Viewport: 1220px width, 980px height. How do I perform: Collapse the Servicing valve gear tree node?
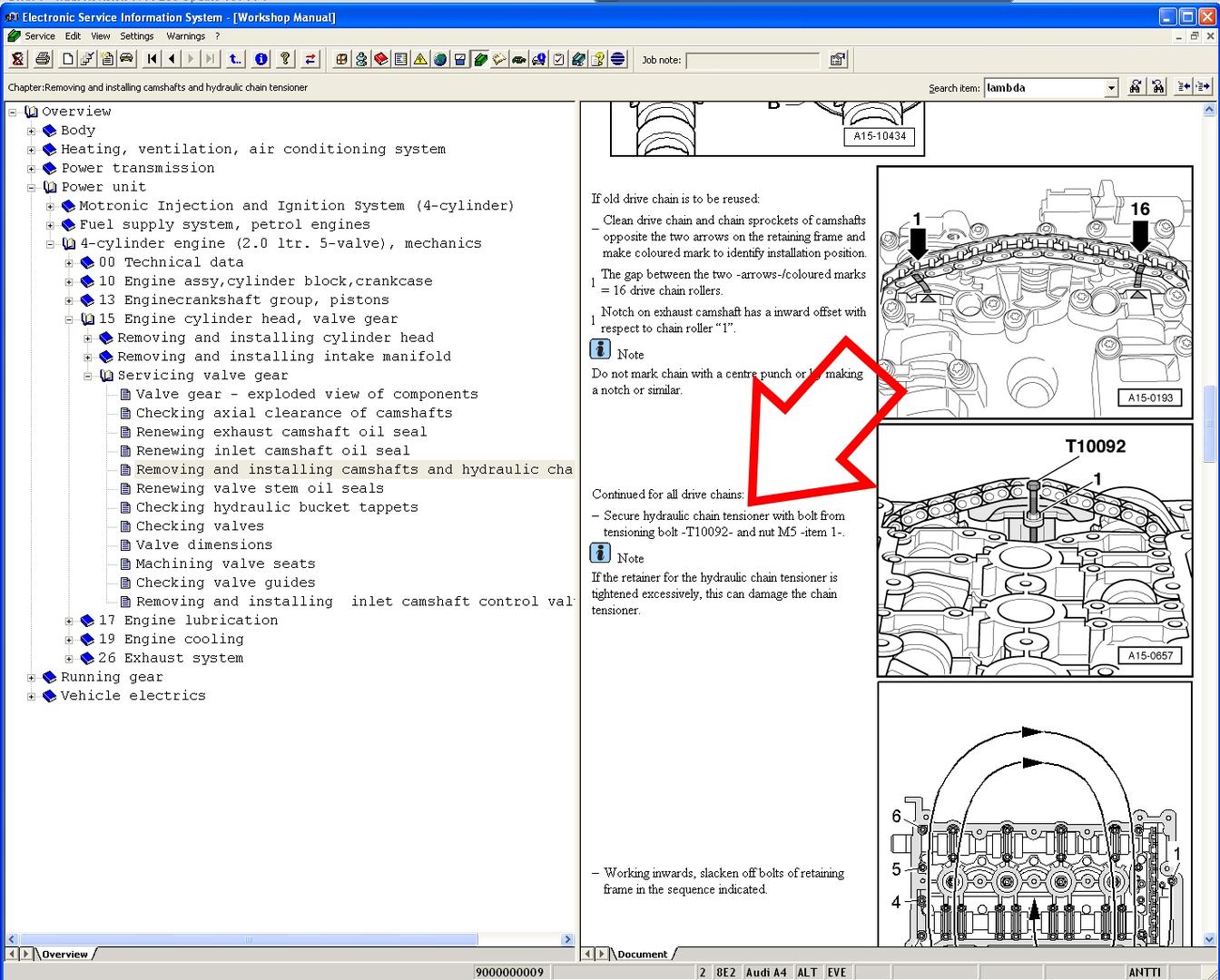click(x=88, y=376)
